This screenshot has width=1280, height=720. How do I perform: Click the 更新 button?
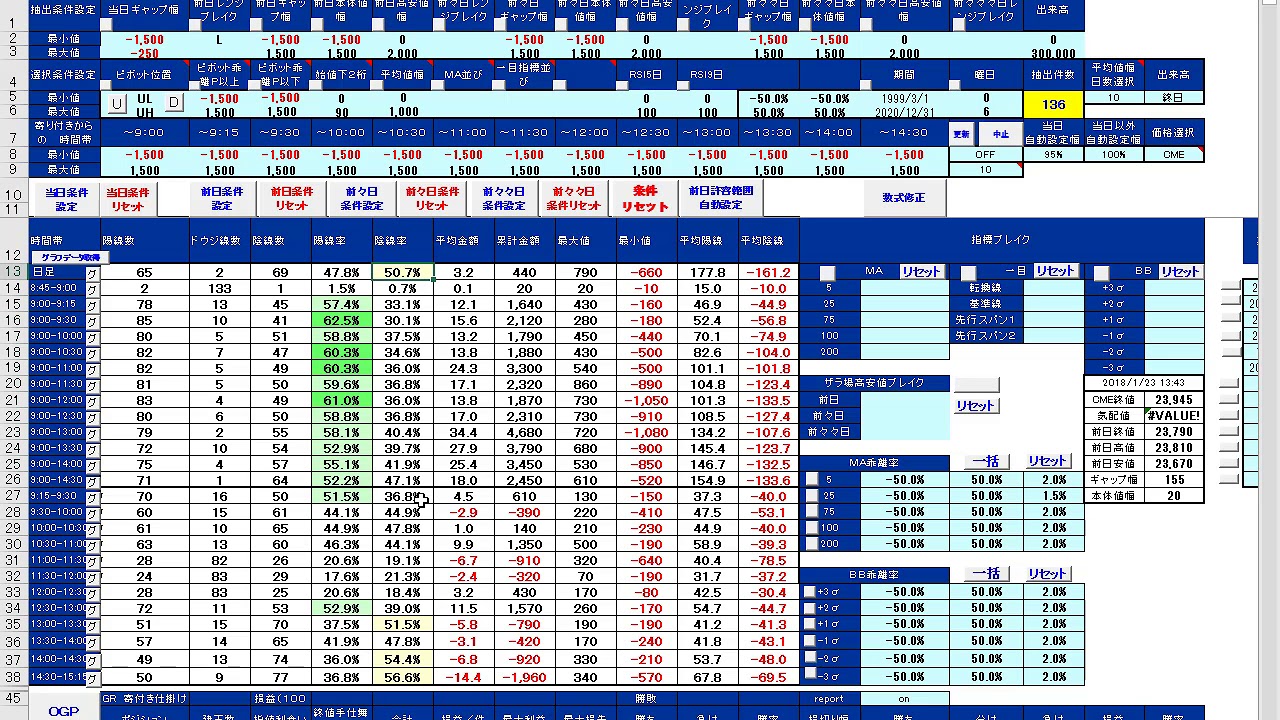[x=961, y=133]
